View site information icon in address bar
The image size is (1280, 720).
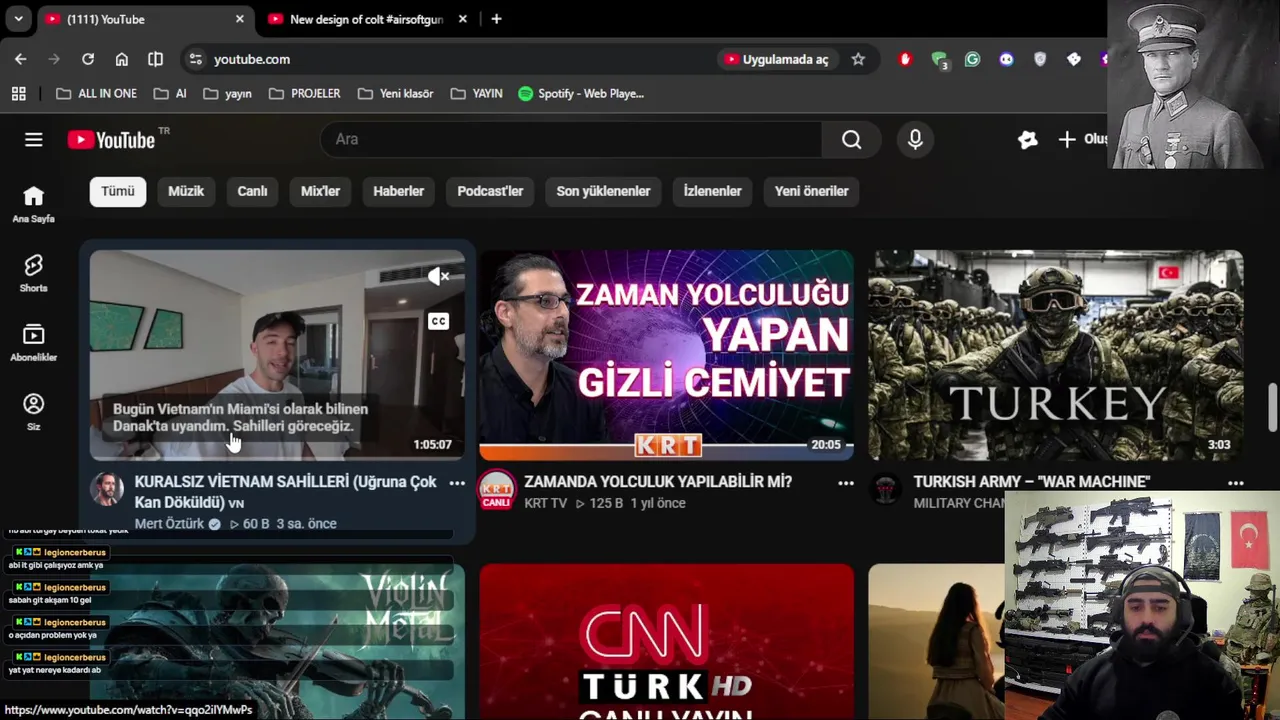(195, 59)
